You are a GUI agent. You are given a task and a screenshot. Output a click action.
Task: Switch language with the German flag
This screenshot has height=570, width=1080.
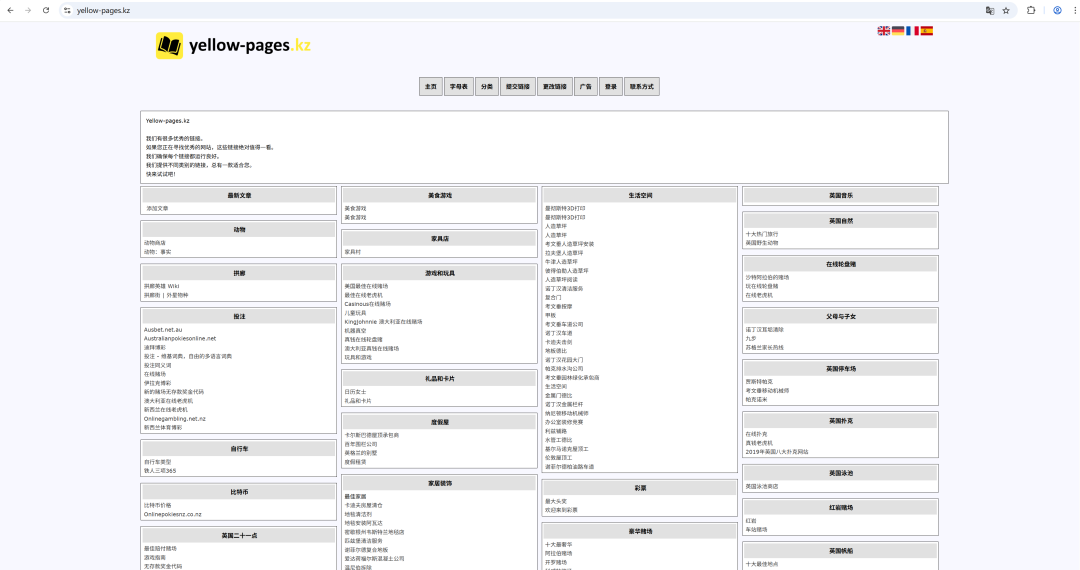coord(898,31)
